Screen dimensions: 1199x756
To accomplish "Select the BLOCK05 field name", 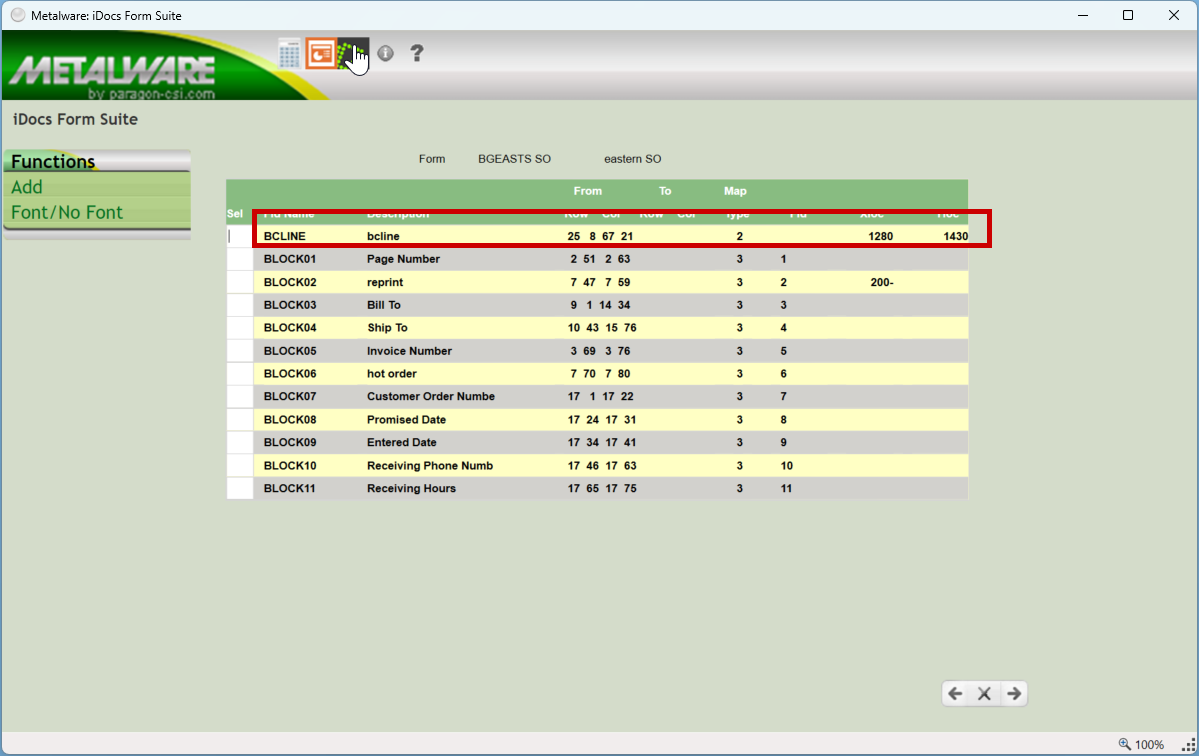I will point(290,351).
